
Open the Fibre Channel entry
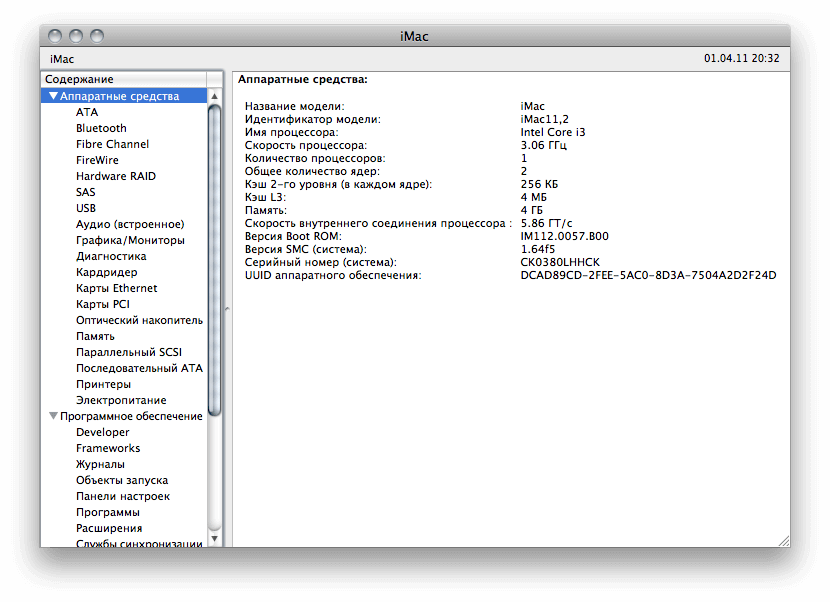click(x=112, y=144)
